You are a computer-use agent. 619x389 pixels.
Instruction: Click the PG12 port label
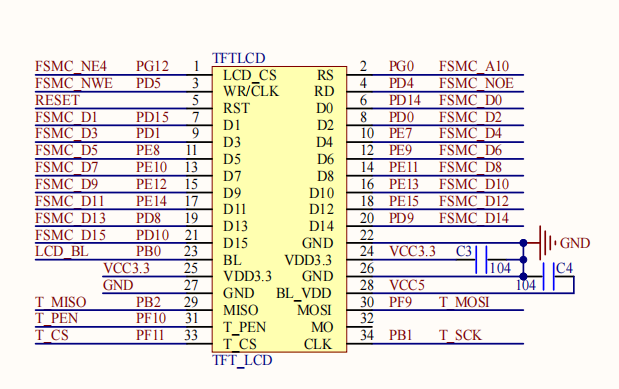pos(152,66)
